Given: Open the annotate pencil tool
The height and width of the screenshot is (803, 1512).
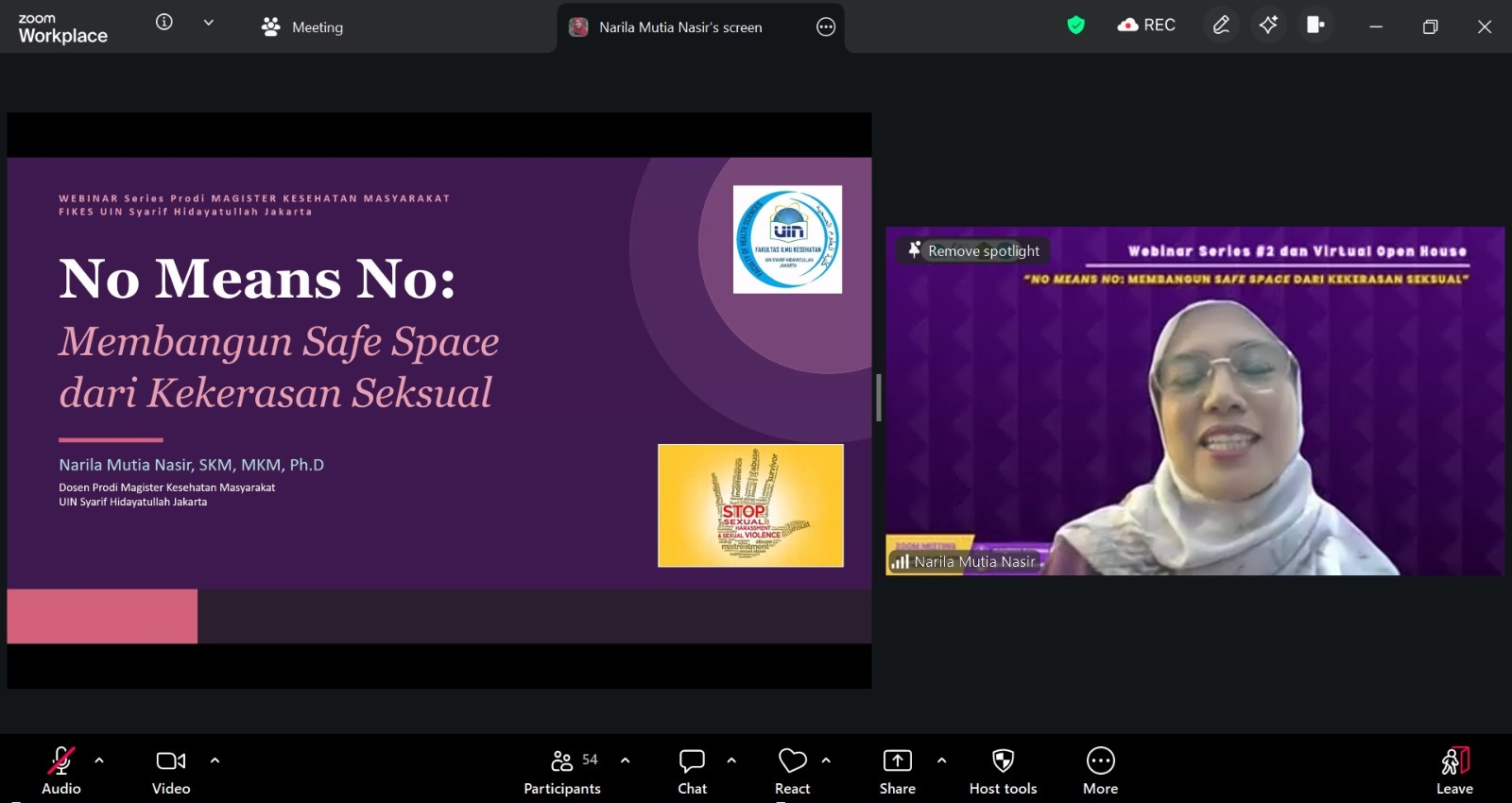Looking at the screenshot, I should tap(1221, 25).
